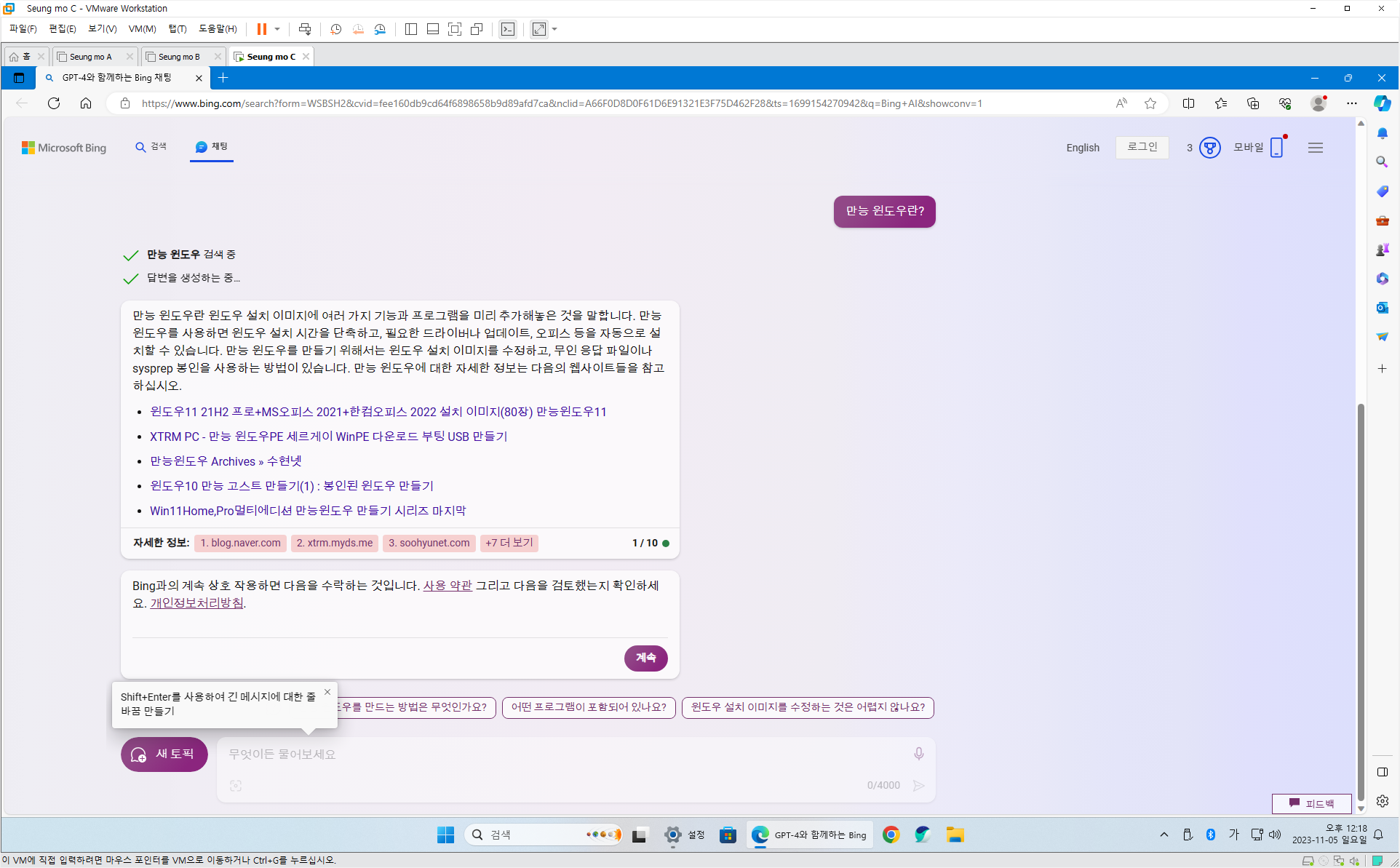Pause the VM using the pause button
This screenshot has width=1400, height=868.
(261, 29)
